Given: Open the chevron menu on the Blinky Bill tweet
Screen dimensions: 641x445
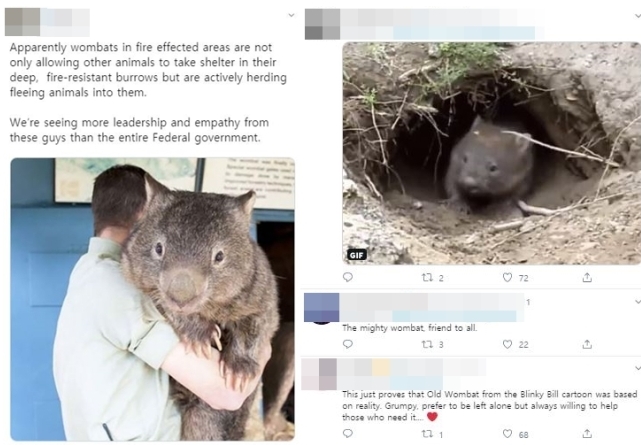Looking at the screenshot, I should pyautogui.click(x=638, y=368).
